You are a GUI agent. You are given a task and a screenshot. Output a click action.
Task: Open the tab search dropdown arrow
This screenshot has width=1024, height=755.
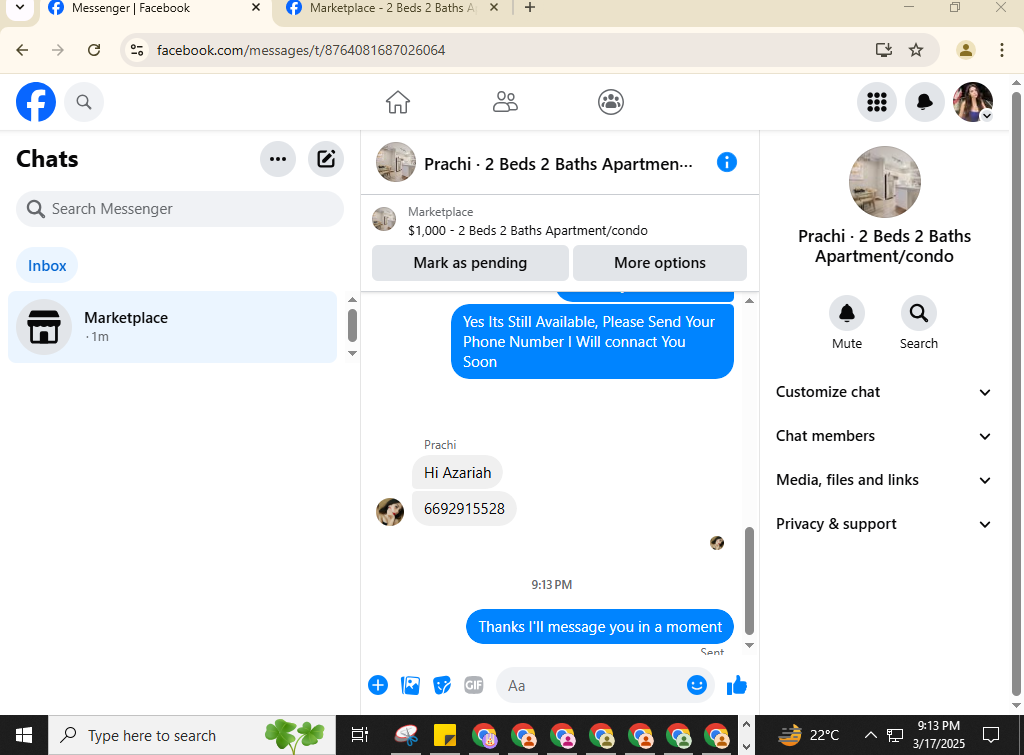click(x=20, y=8)
